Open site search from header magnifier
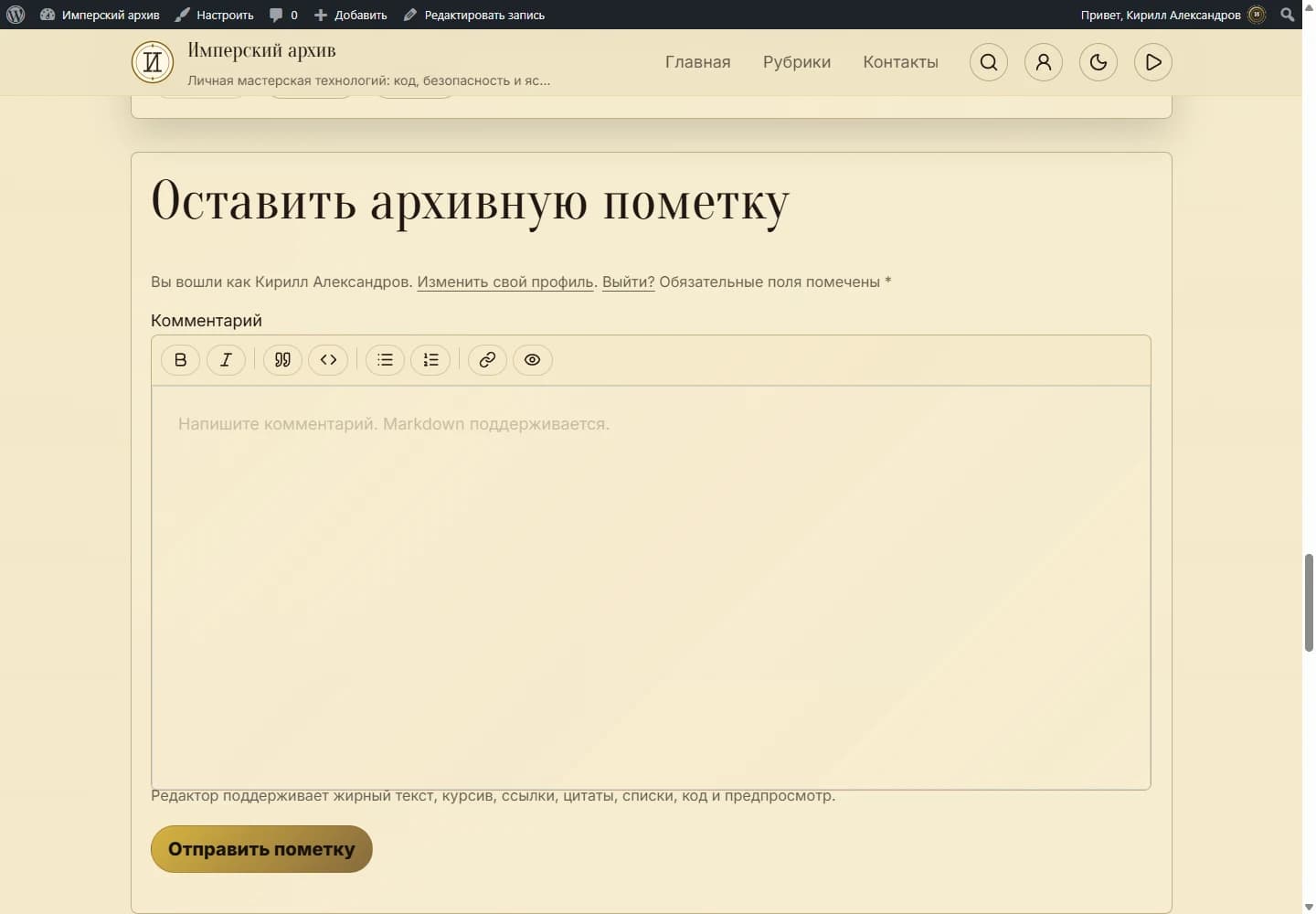Image resolution: width=1316 pixels, height=914 pixels. click(989, 62)
